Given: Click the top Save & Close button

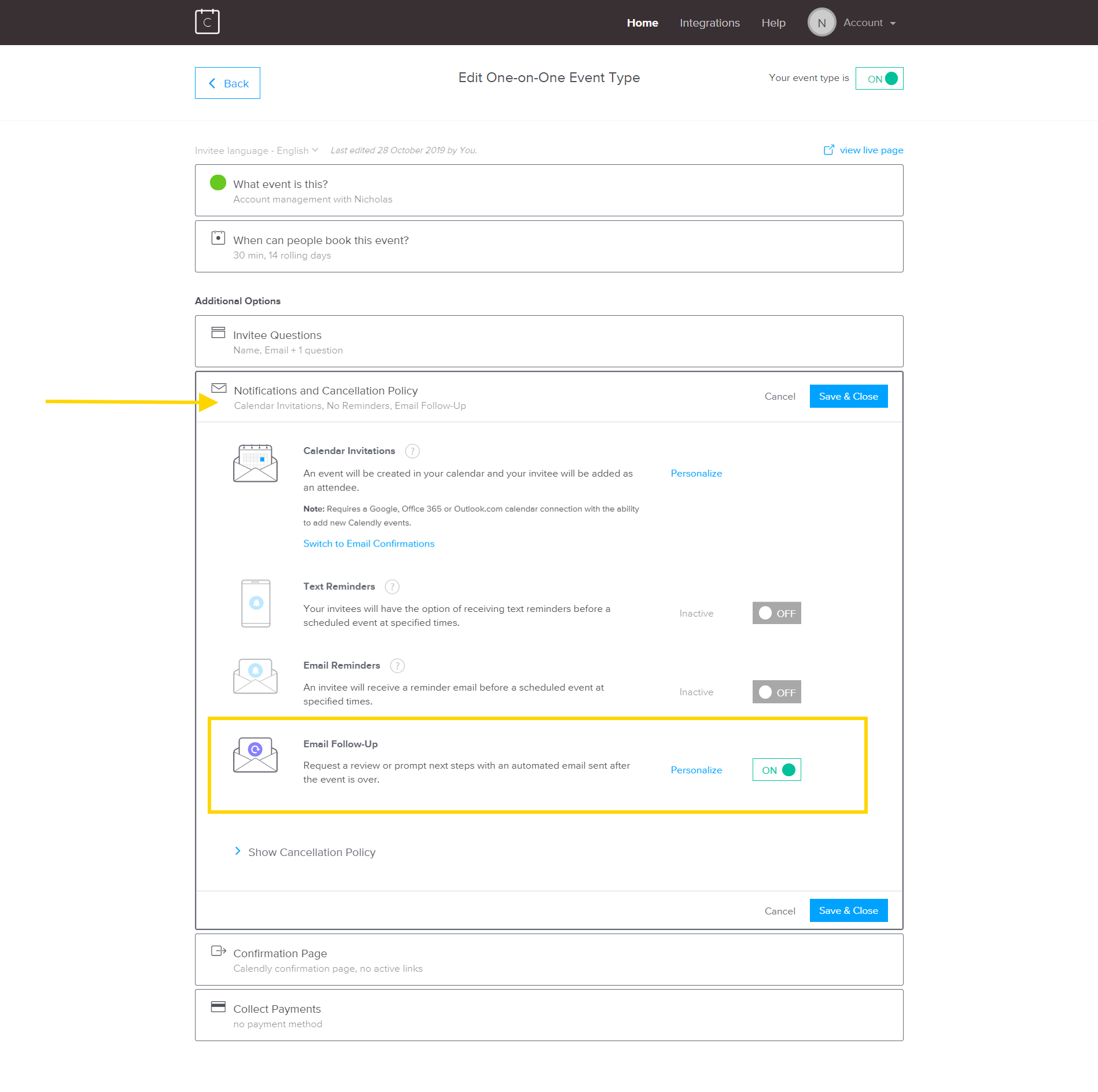Looking at the screenshot, I should (849, 396).
